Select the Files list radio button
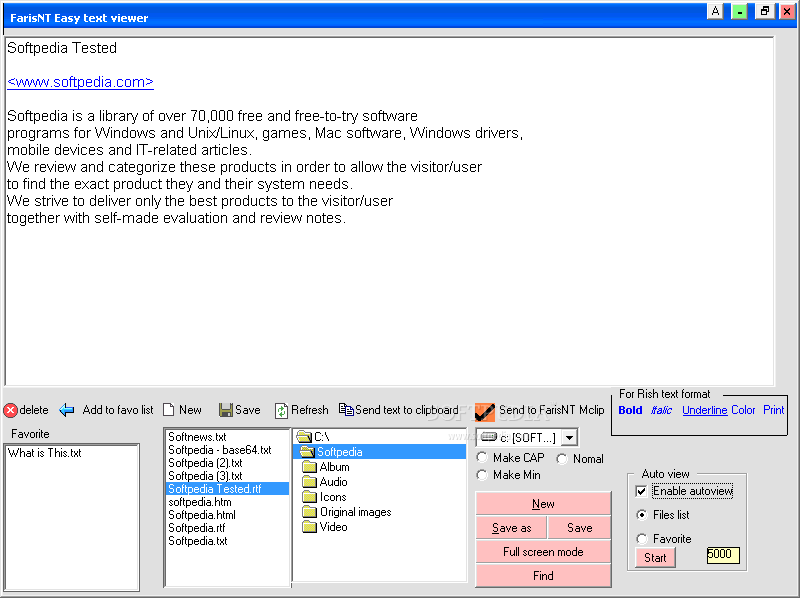This screenshot has height=598, width=800. 642,515
